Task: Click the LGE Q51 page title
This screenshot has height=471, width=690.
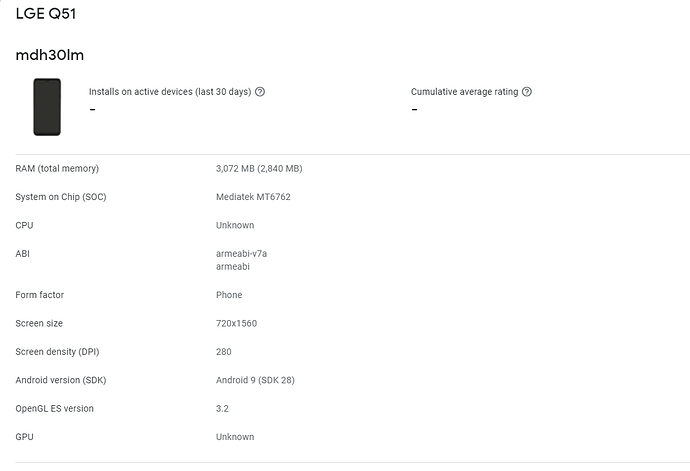Action: point(46,14)
